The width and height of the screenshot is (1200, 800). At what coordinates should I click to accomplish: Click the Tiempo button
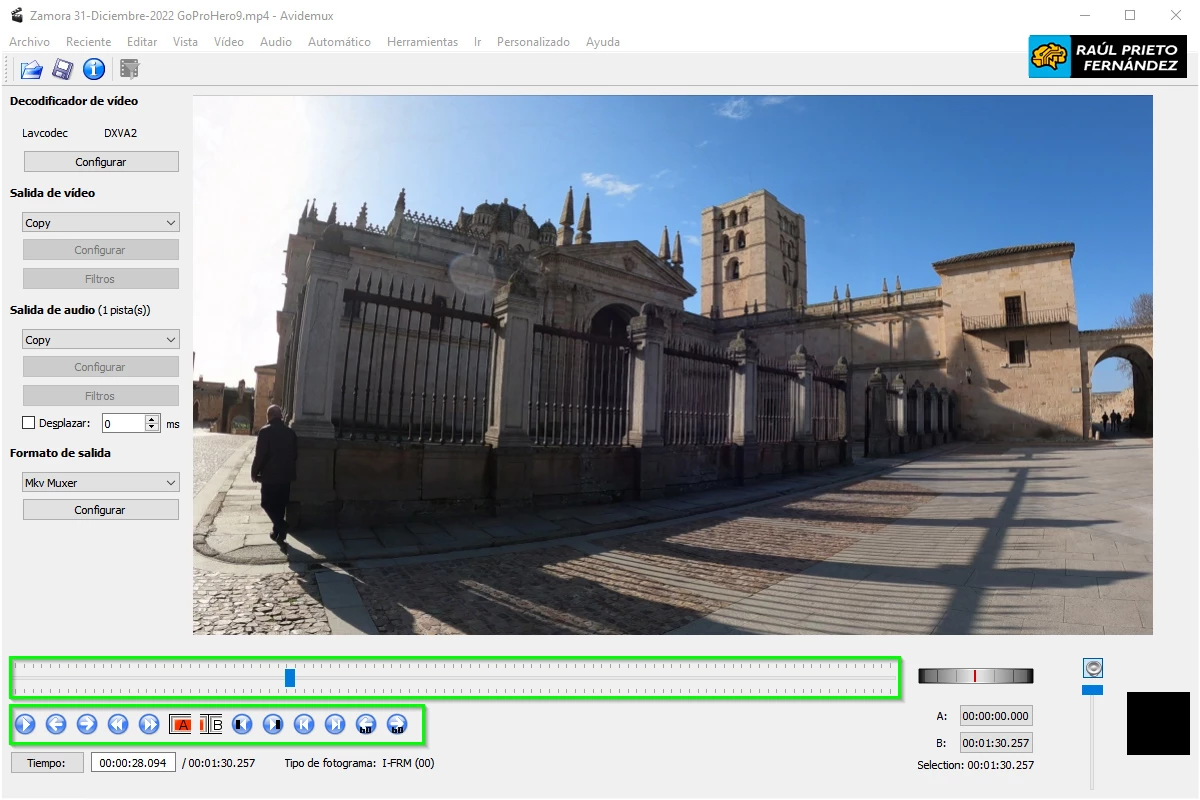click(x=46, y=762)
